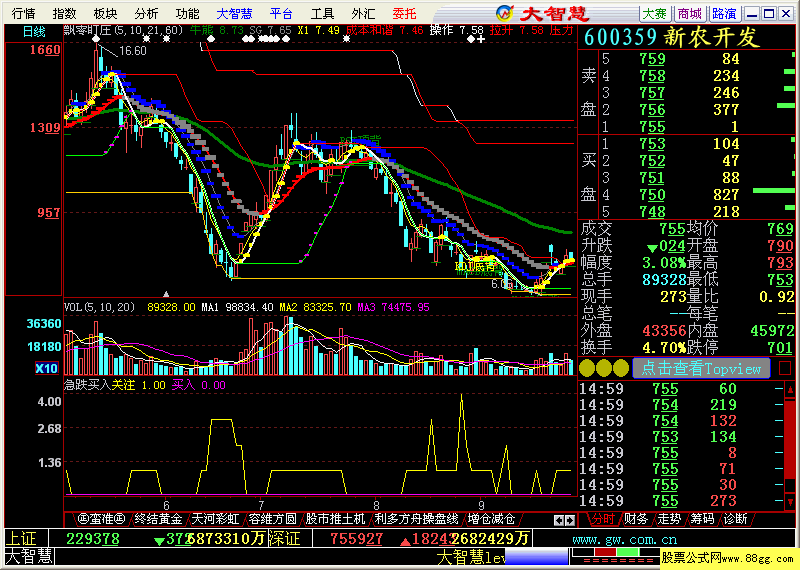Open the 板块 menu

tap(105, 13)
